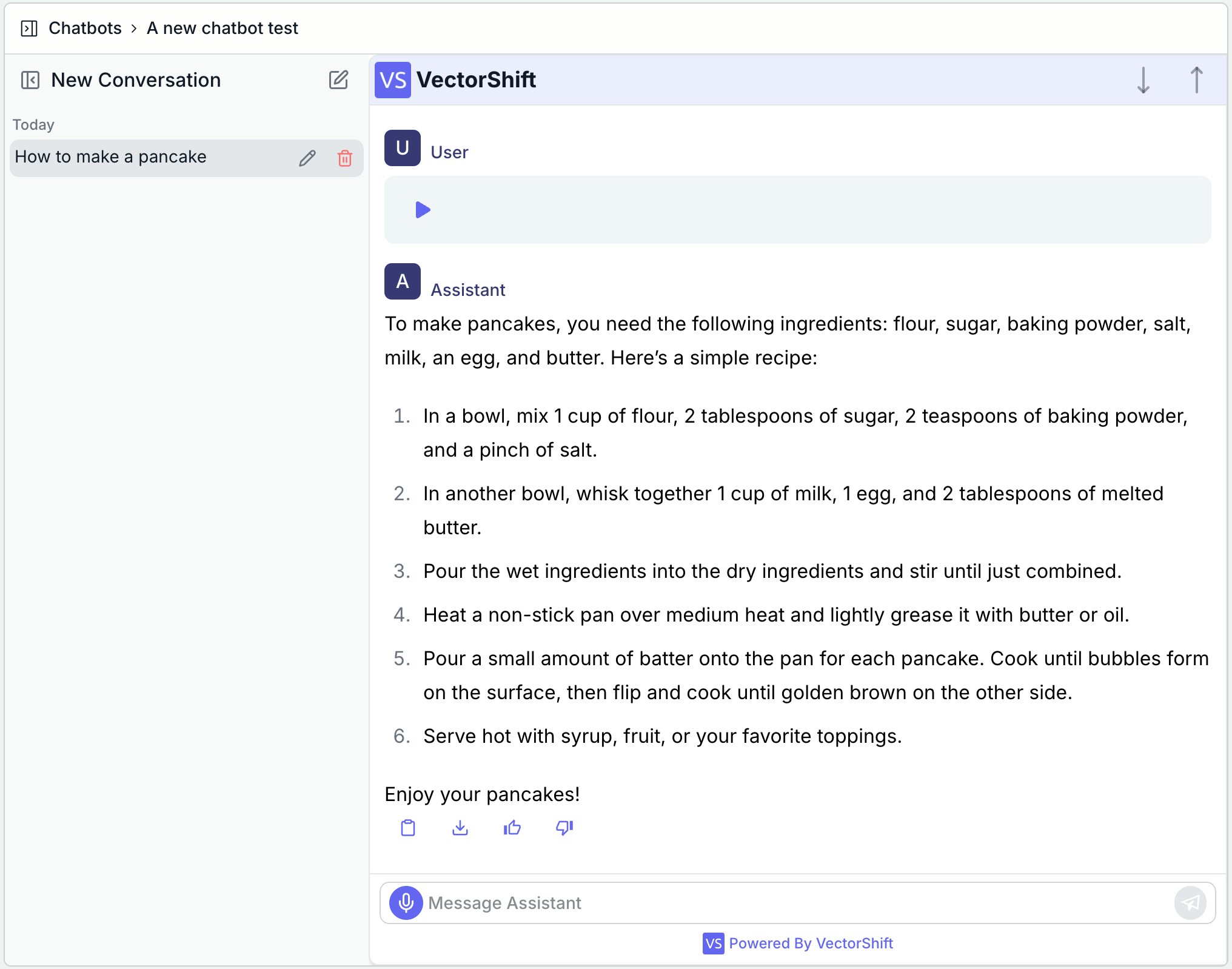1232x969 pixels.
Task: Start a new chat via the compose icon
Action: [x=340, y=80]
